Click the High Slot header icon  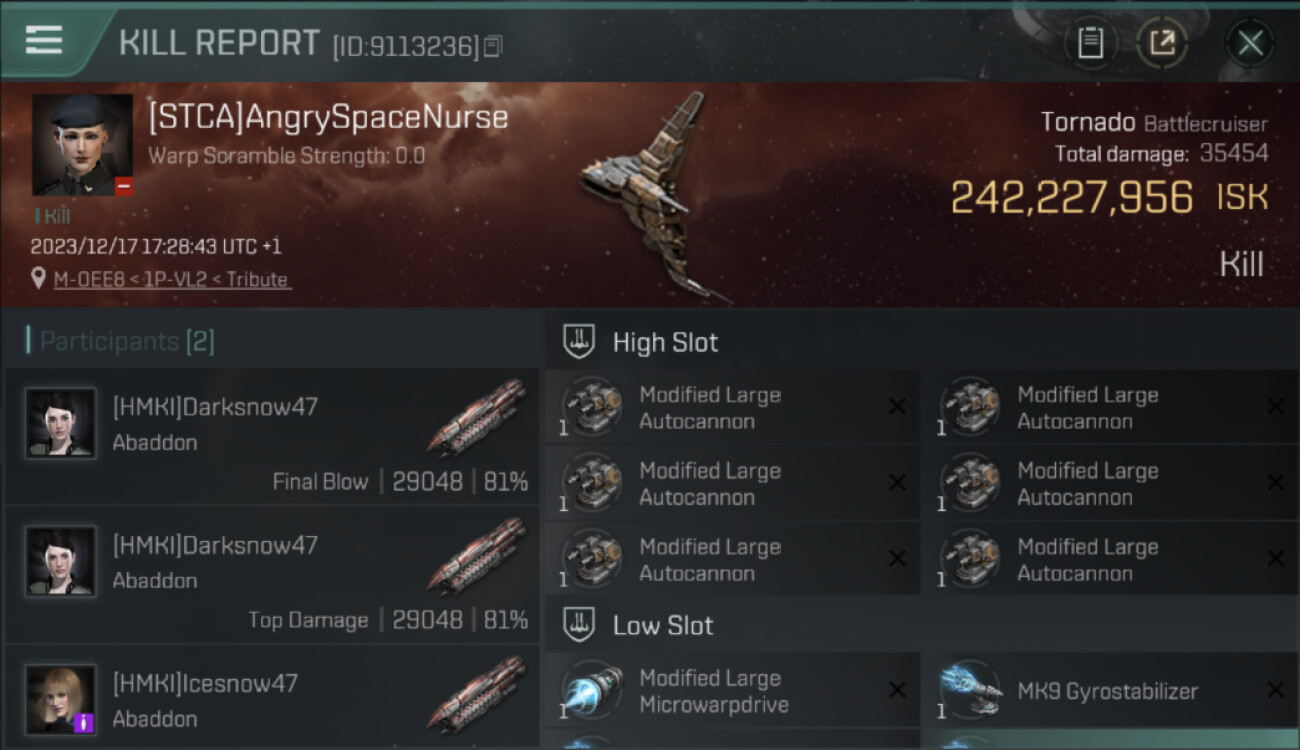(580, 342)
